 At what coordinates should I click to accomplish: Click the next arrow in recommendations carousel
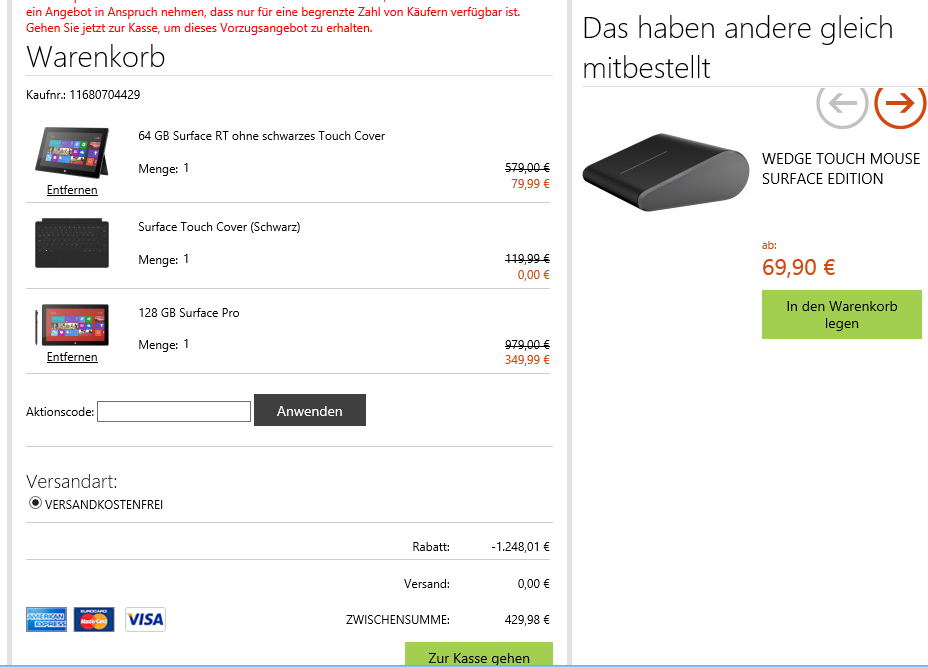coord(900,105)
